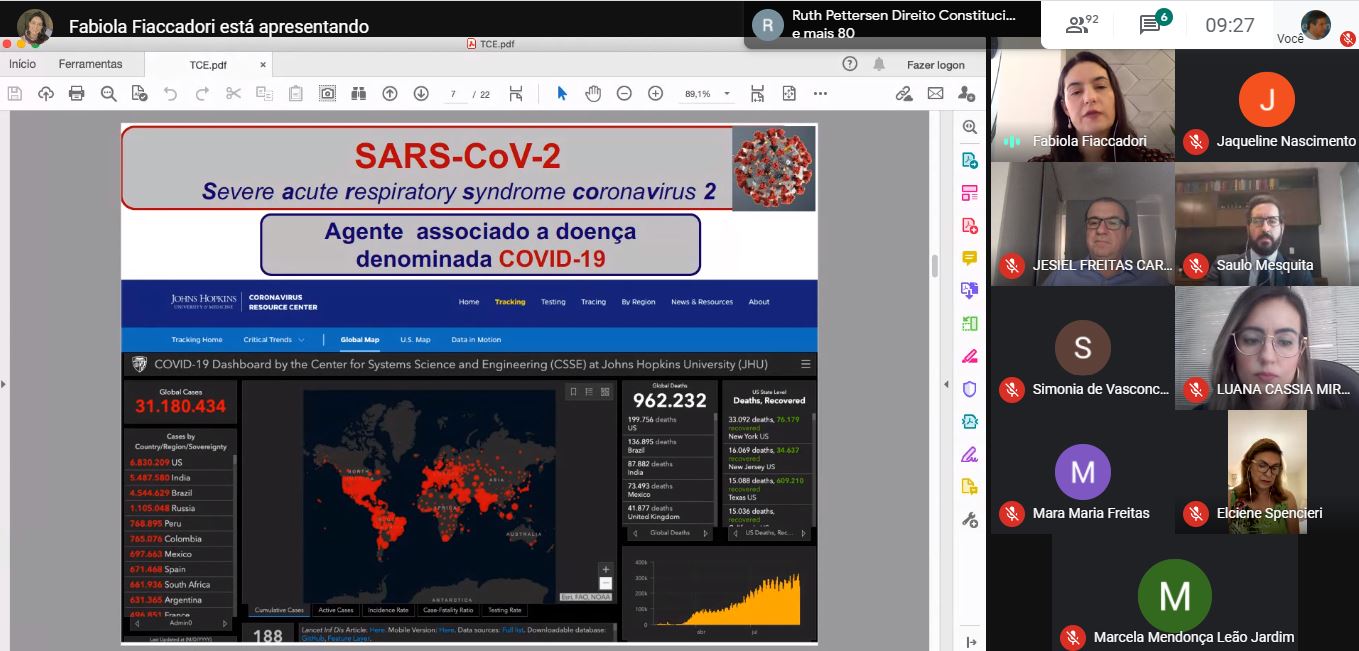Select the Cumulative Cases tab
The image size is (1359, 651).
pyautogui.click(x=279, y=610)
